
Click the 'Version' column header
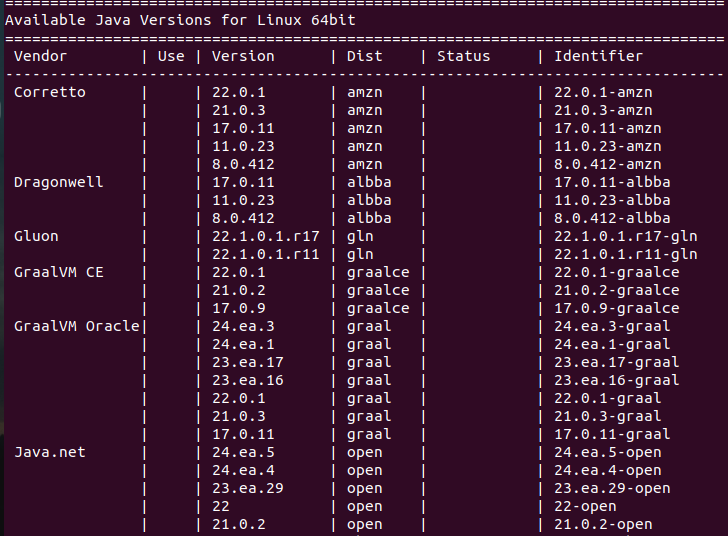tap(243, 56)
